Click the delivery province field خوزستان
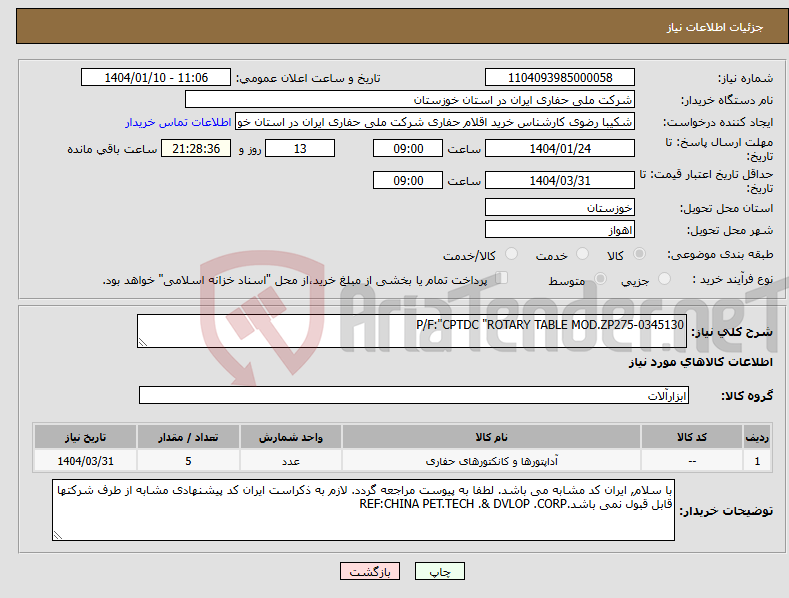The image size is (789, 598). (x=560, y=207)
